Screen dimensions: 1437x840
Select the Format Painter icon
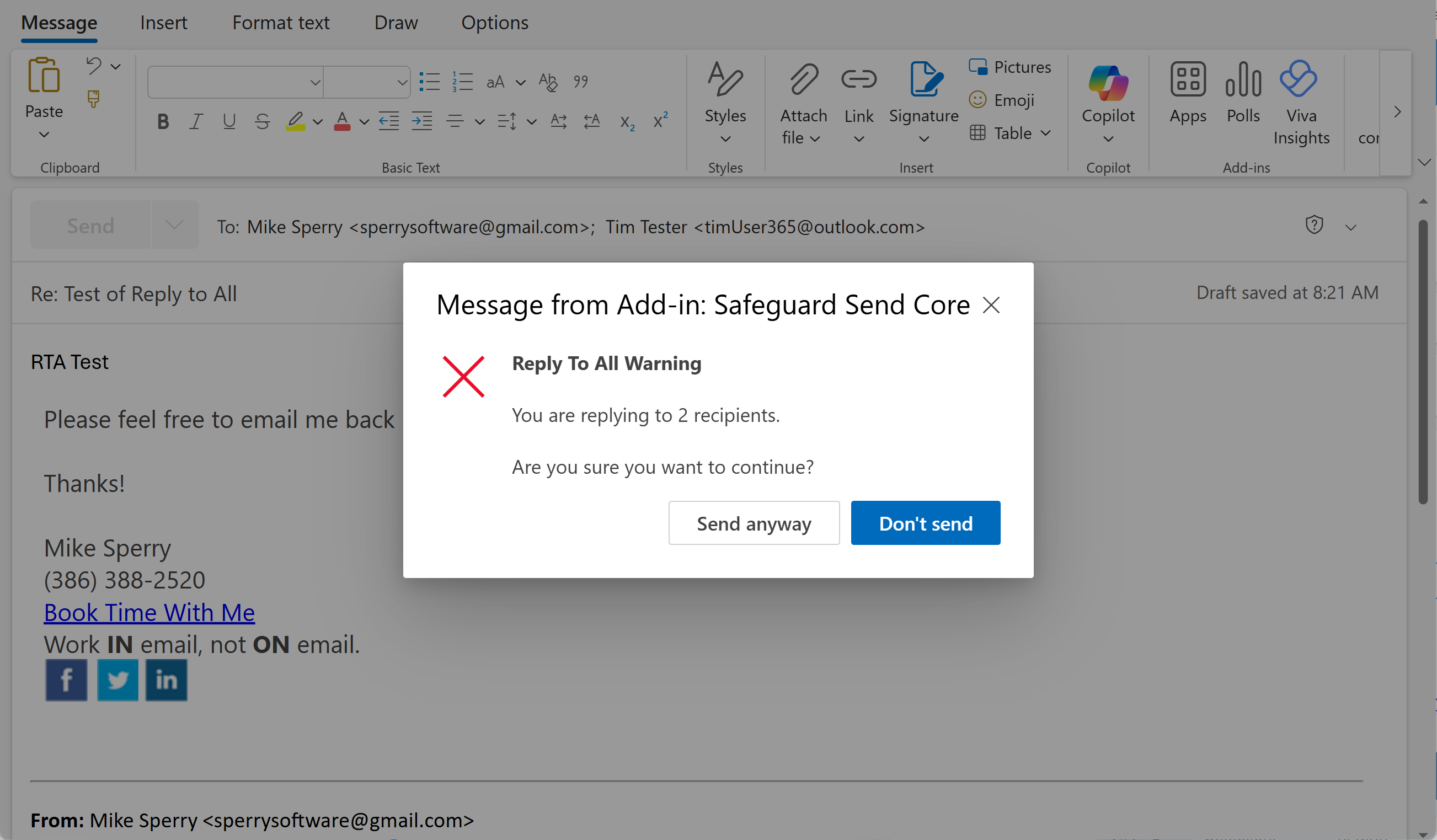94,99
